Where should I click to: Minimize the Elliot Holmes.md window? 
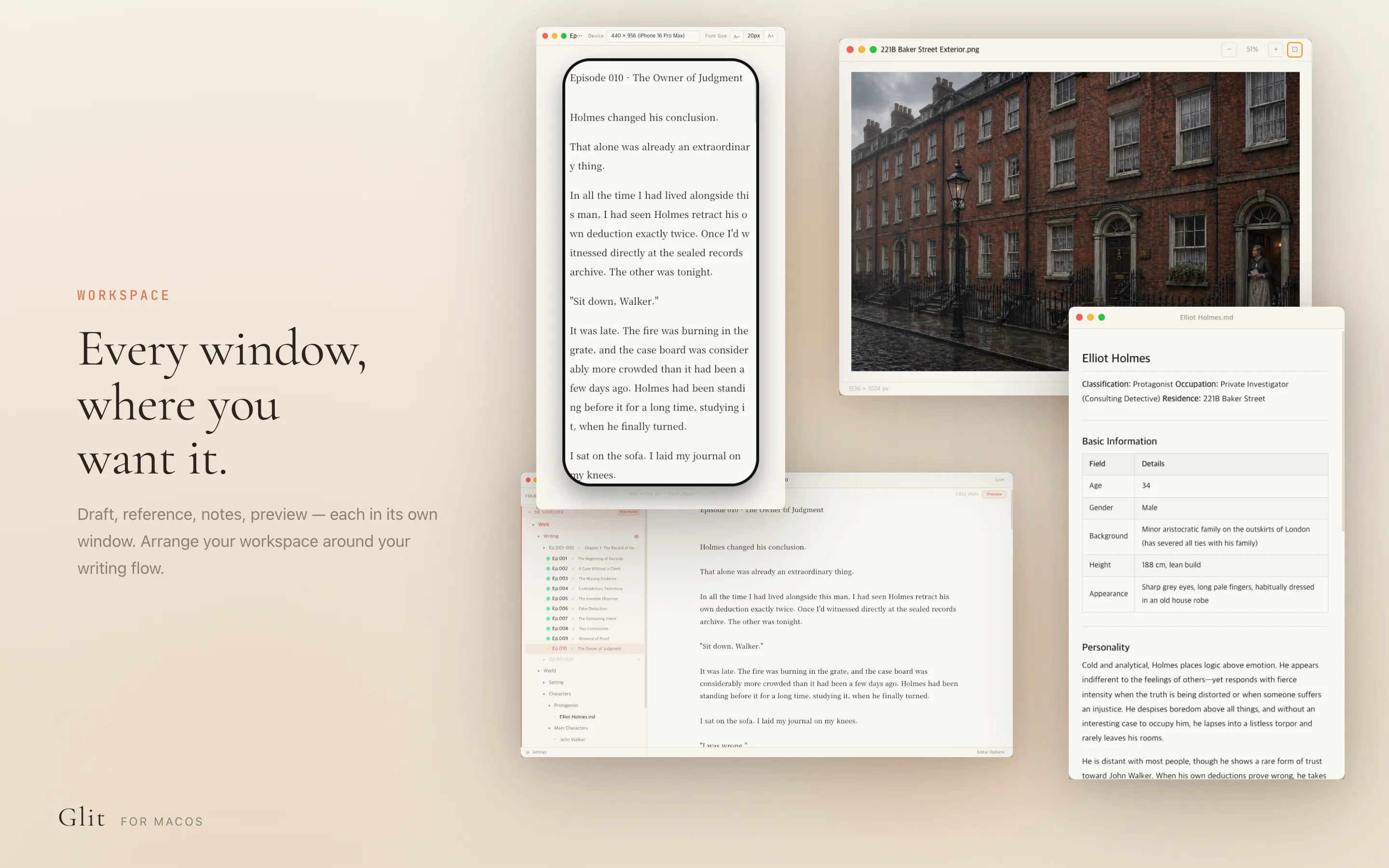(1090, 317)
